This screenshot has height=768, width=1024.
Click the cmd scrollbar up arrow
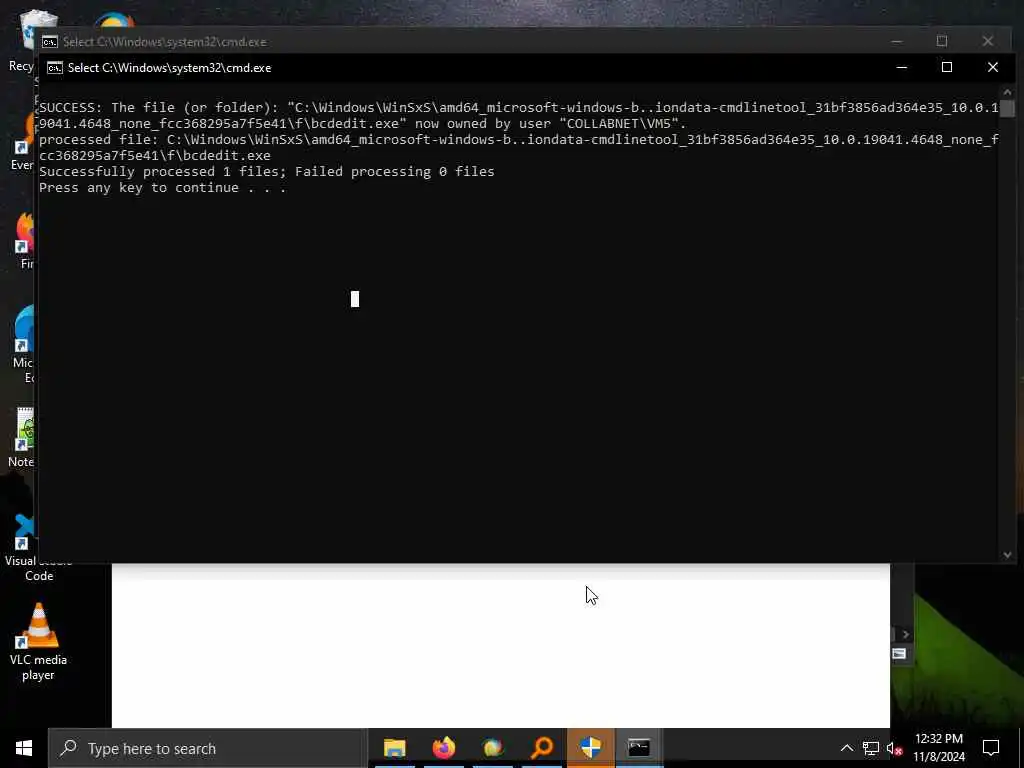click(x=1007, y=92)
